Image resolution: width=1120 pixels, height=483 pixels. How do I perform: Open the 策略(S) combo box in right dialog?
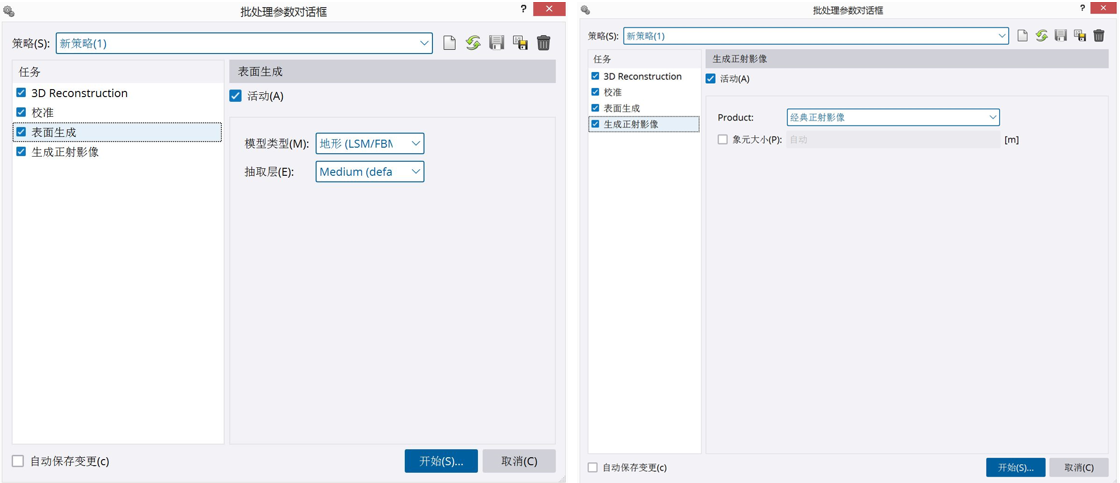(815, 36)
